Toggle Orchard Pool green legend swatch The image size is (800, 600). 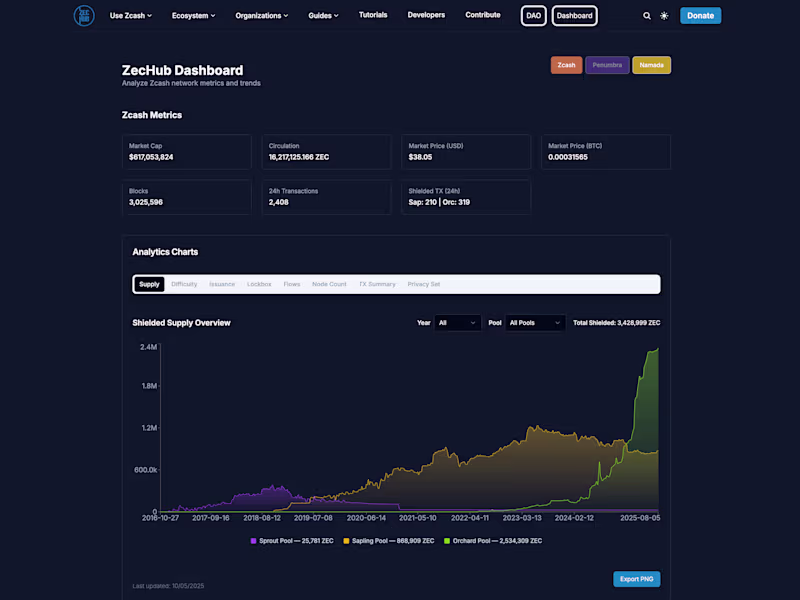pos(447,541)
